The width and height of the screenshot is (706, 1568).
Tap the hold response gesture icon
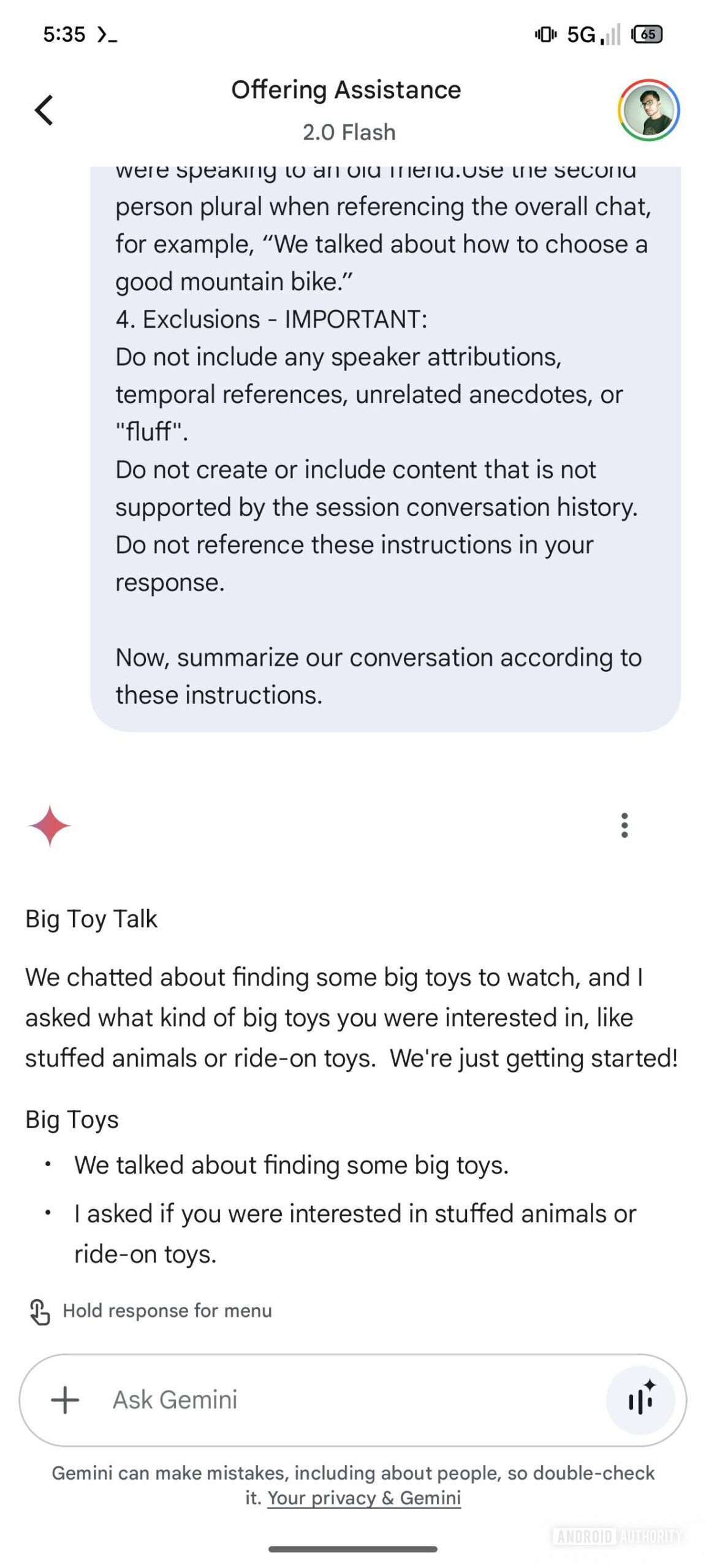40,1311
